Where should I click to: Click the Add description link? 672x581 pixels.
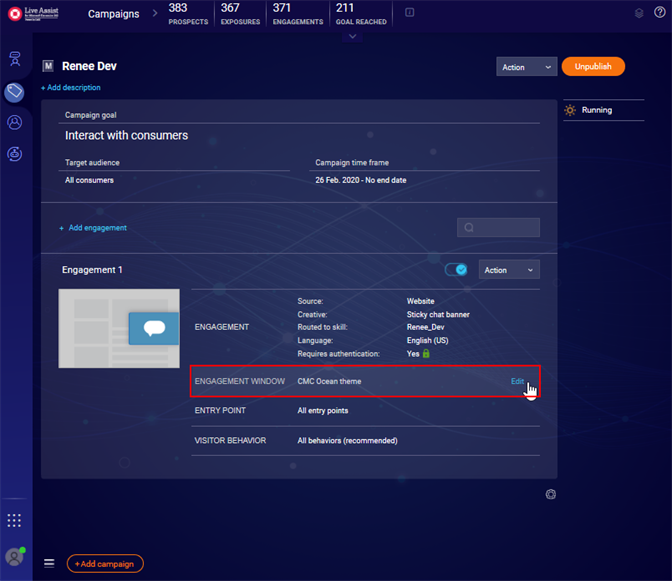tap(71, 88)
